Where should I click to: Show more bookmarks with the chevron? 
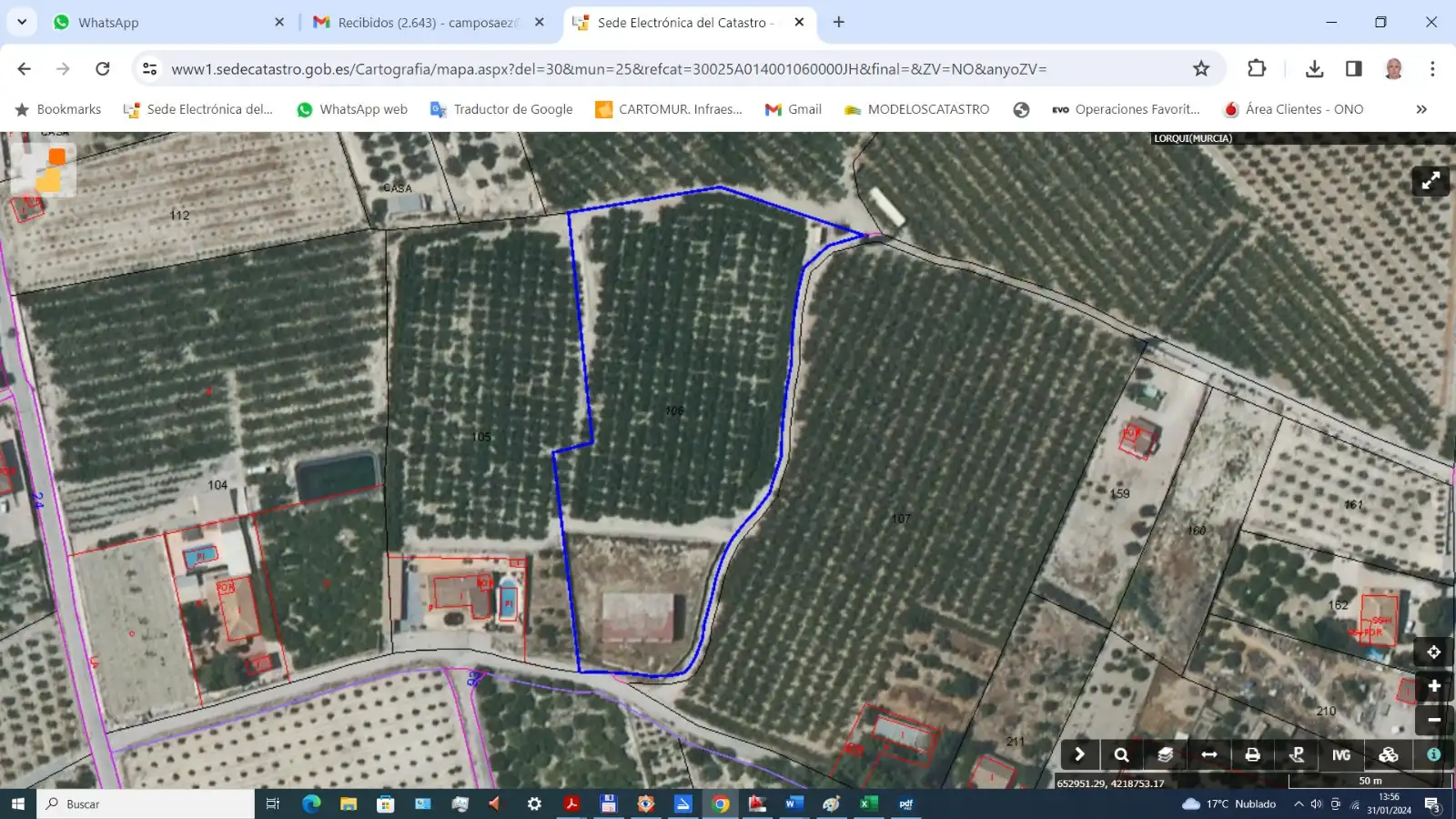pos(1421,109)
